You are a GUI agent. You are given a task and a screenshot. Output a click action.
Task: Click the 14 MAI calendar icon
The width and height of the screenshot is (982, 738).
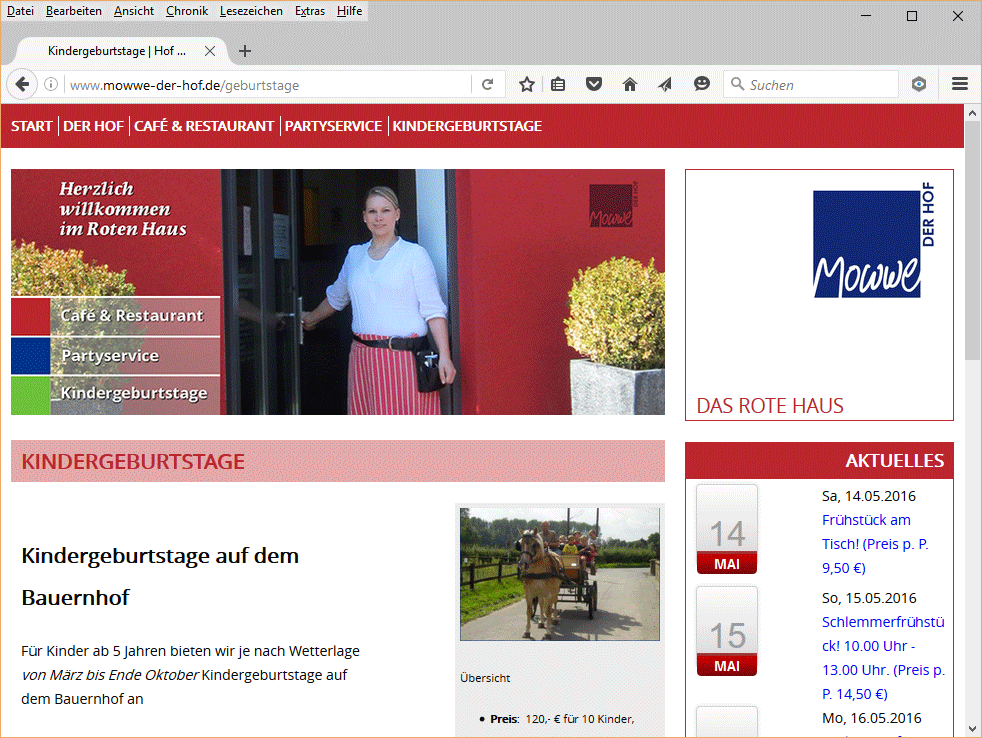click(x=726, y=530)
